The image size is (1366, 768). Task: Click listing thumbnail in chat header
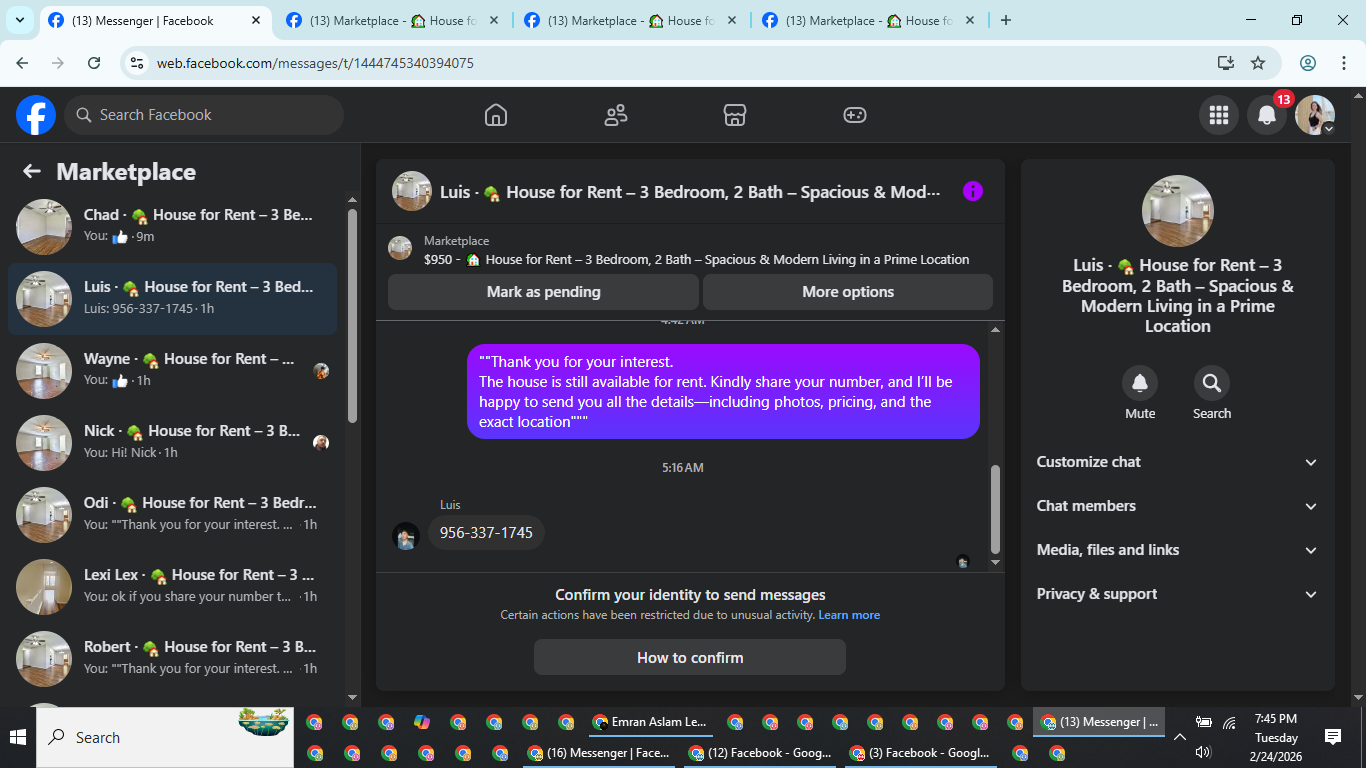point(412,191)
